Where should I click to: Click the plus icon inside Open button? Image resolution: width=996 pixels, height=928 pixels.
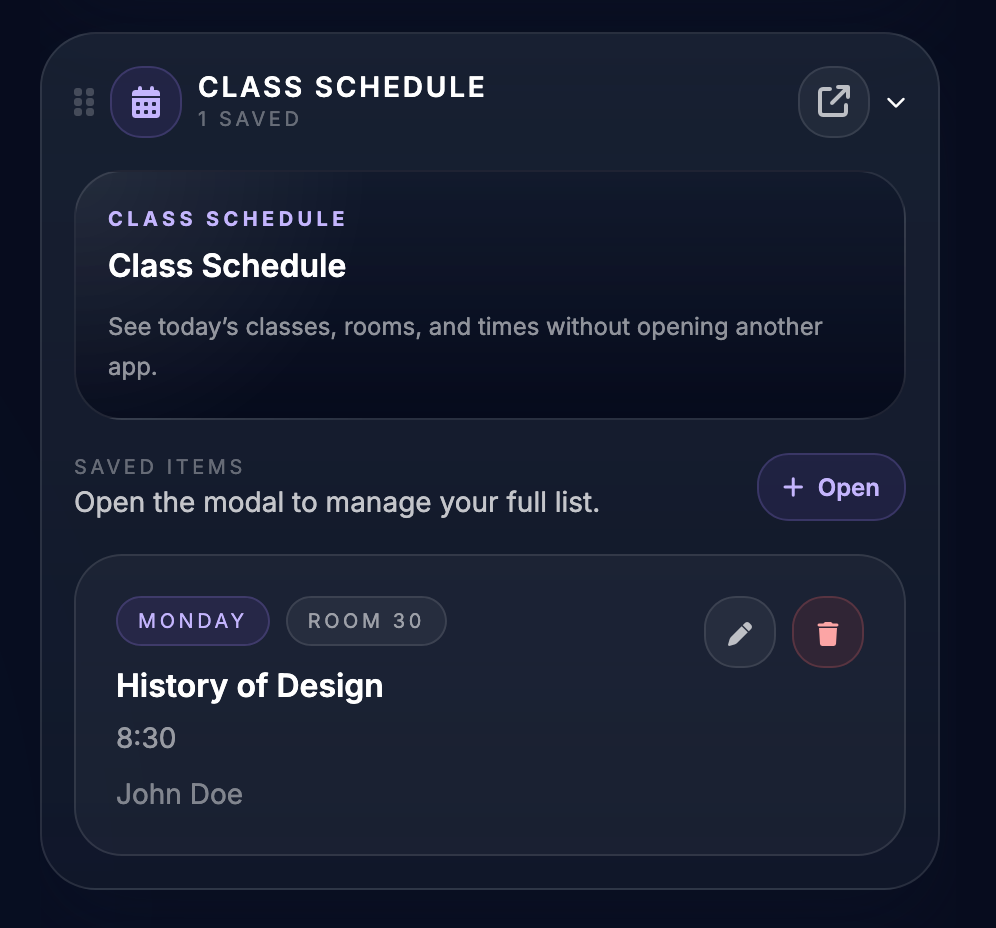point(793,487)
